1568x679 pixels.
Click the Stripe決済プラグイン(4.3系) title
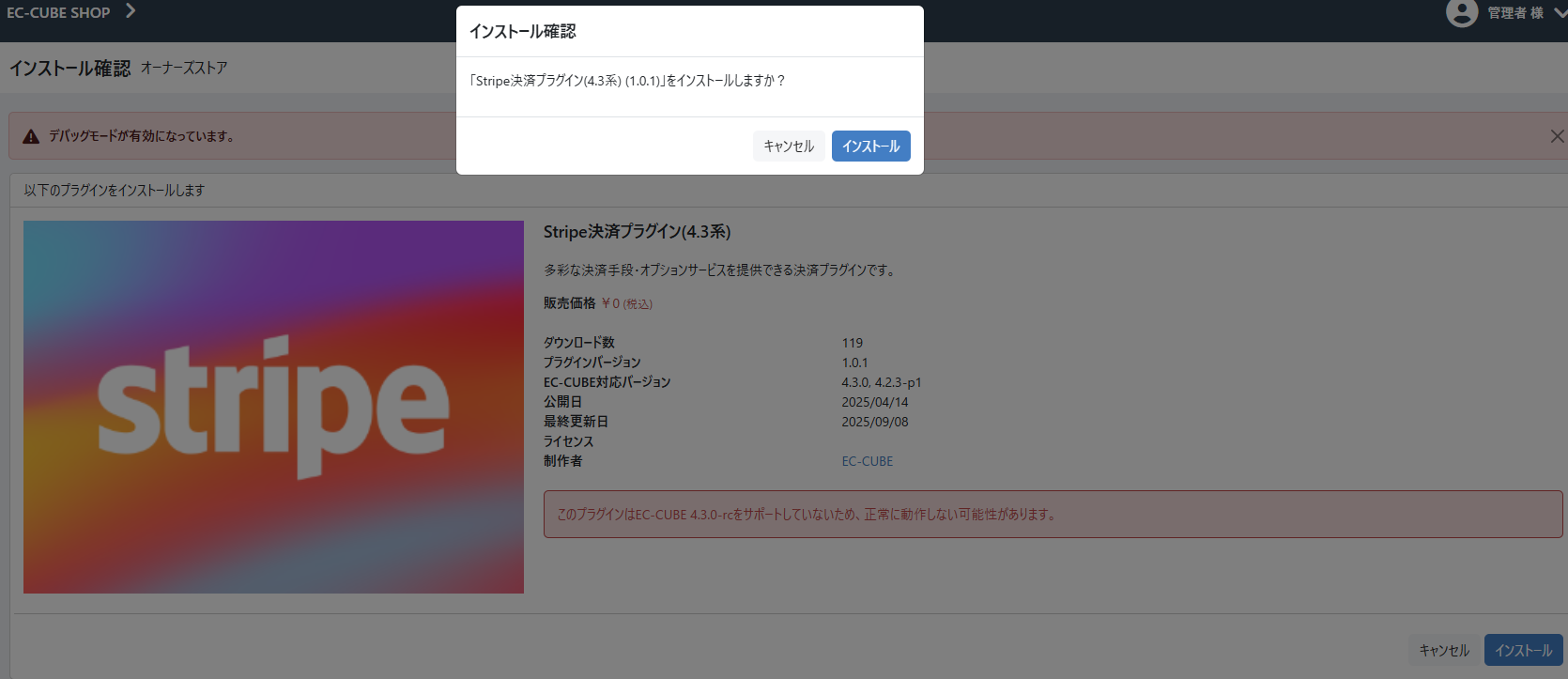(x=637, y=231)
